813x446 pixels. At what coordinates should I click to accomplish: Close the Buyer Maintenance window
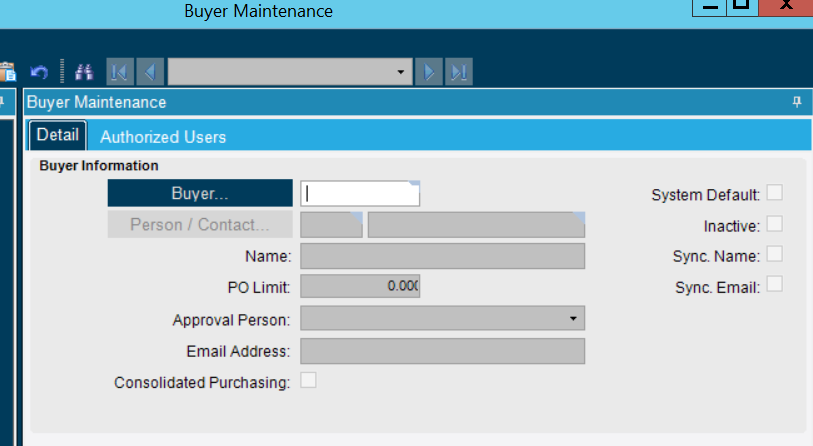click(x=786, y=7)
